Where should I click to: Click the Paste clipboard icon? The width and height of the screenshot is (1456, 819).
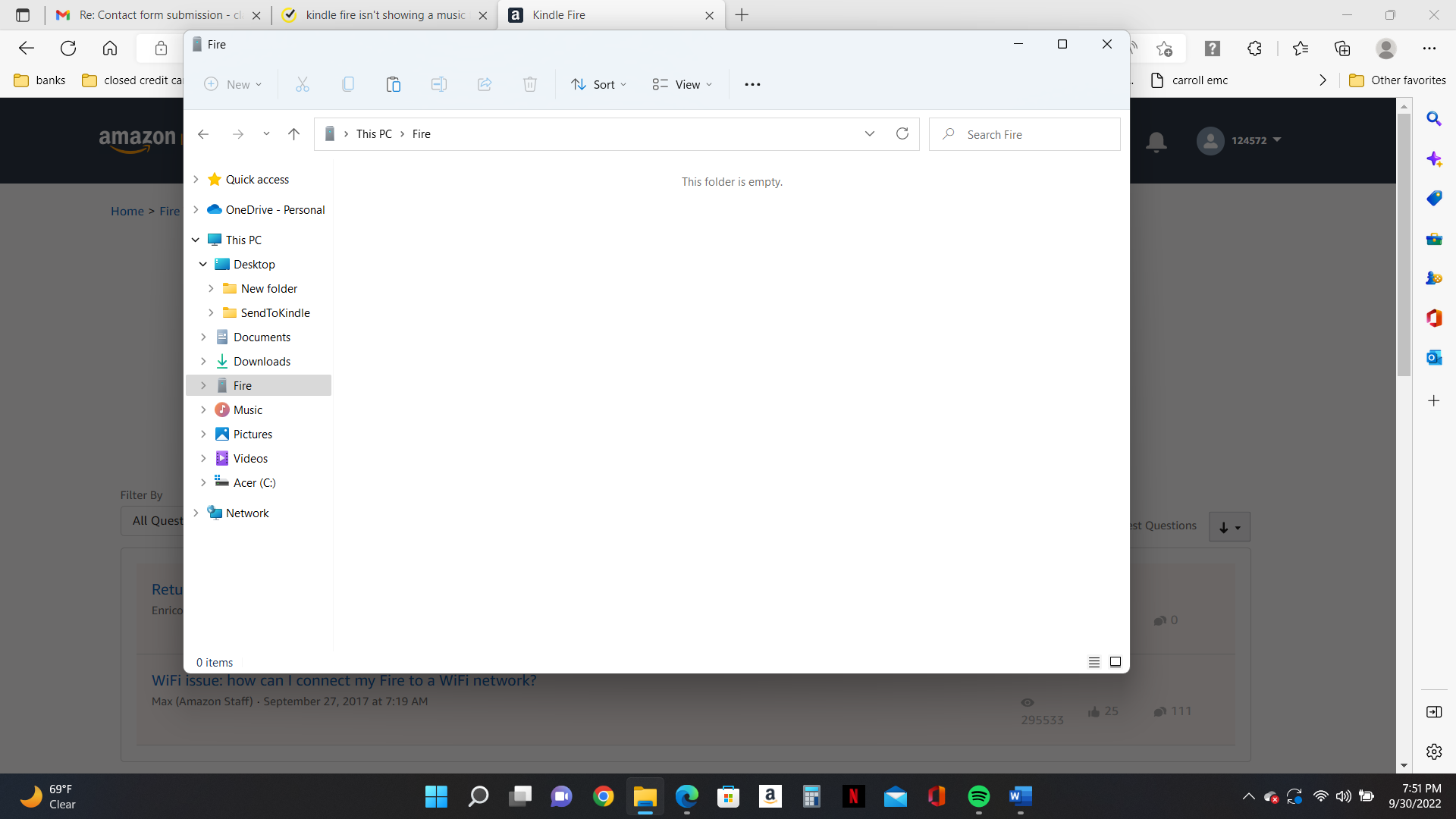393,84
